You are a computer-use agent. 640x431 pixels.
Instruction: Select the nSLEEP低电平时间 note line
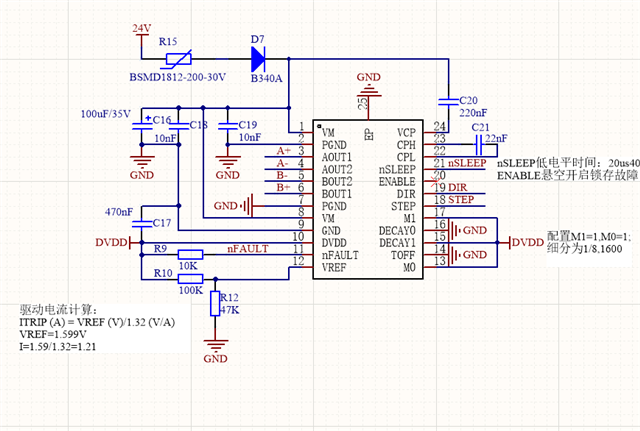pos(568,163)
